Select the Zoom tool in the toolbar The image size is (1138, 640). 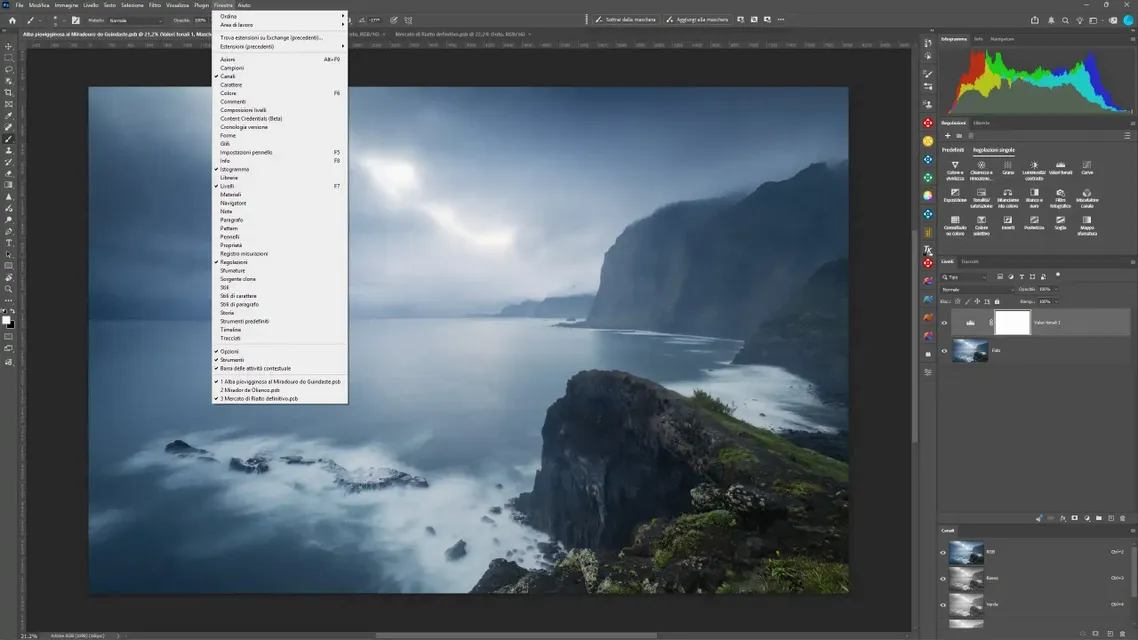9,289
